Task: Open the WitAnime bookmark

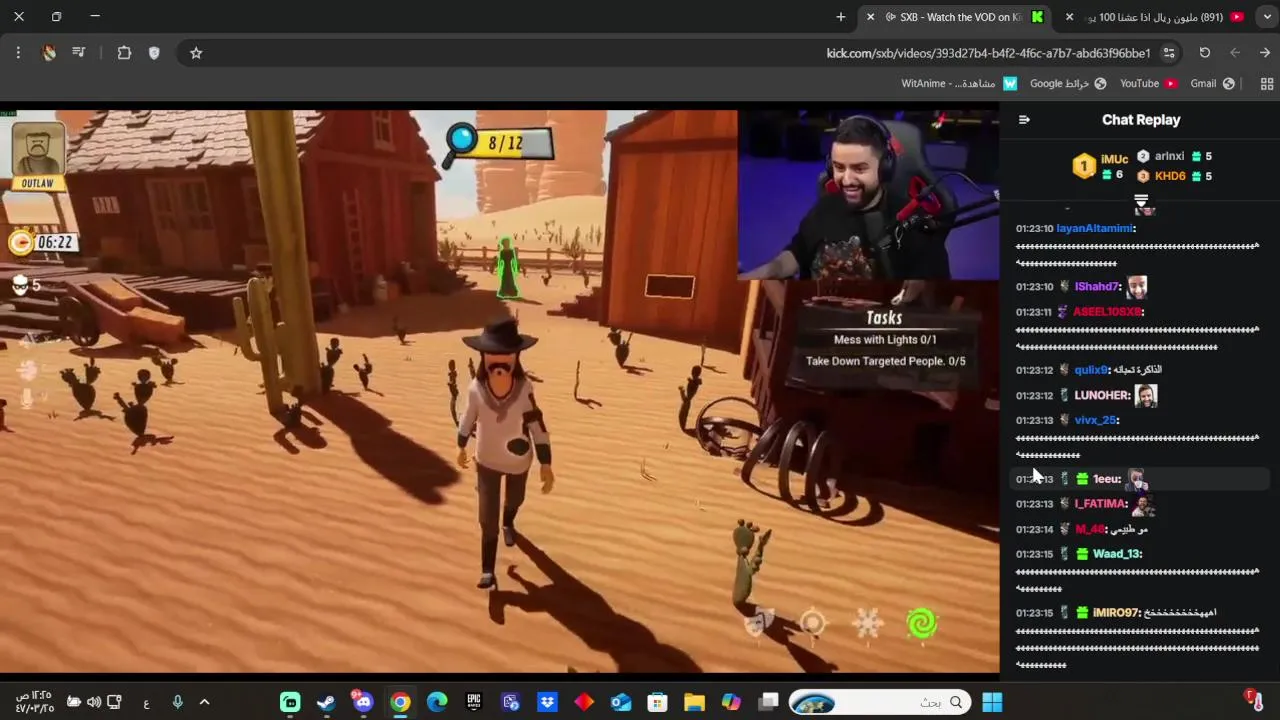Action: 959,84
